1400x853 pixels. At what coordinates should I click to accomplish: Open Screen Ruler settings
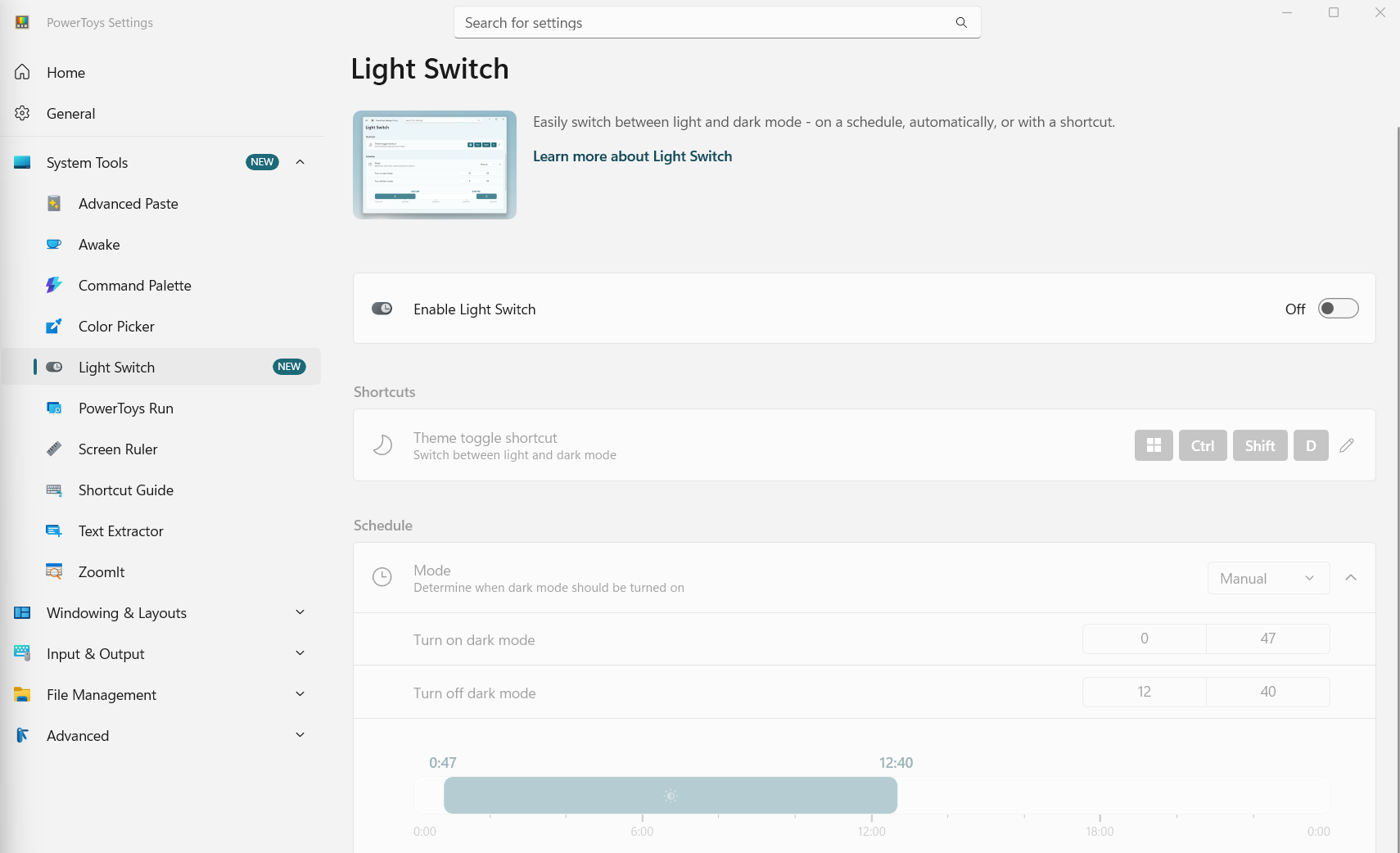point(162,449)
